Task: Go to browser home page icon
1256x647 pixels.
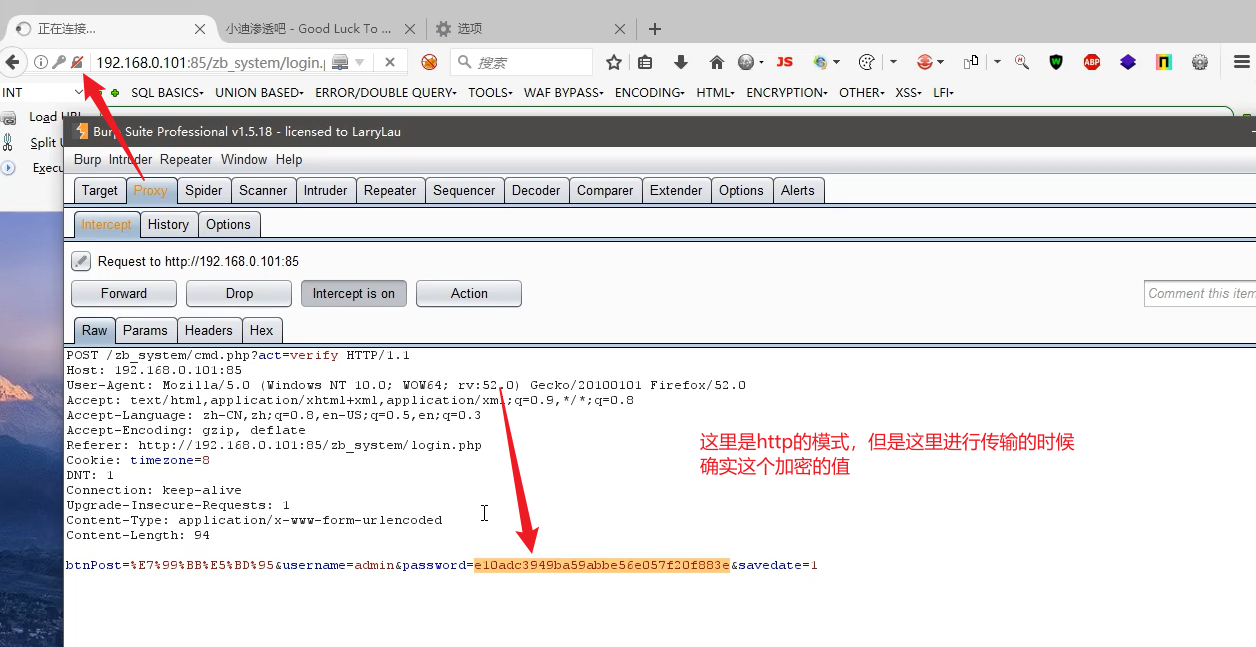Action: 716,62
